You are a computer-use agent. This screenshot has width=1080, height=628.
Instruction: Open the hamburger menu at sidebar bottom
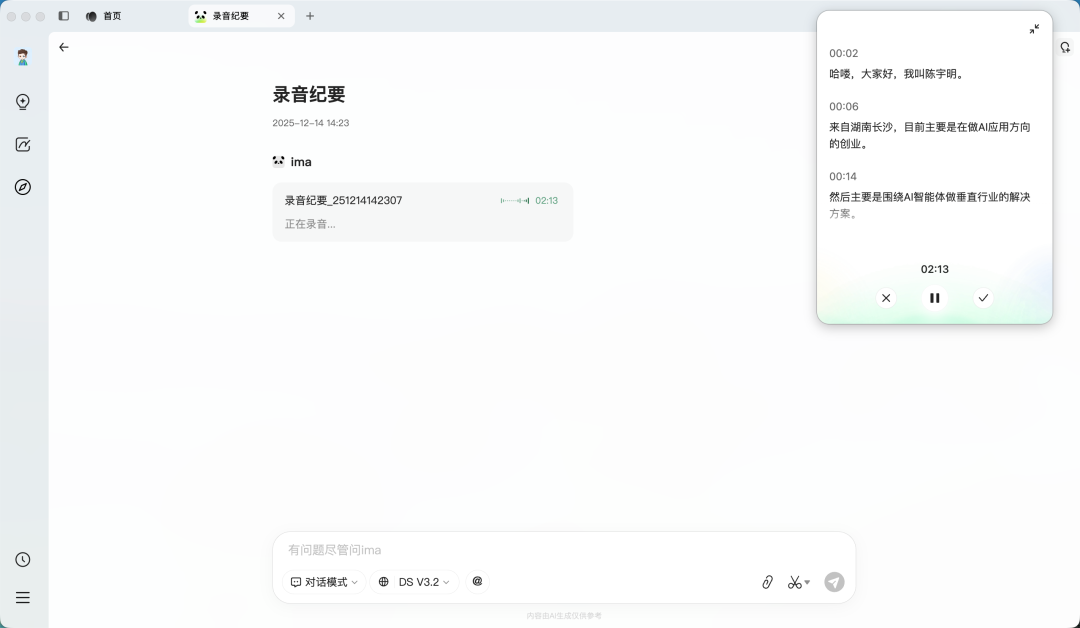point(22,597)
